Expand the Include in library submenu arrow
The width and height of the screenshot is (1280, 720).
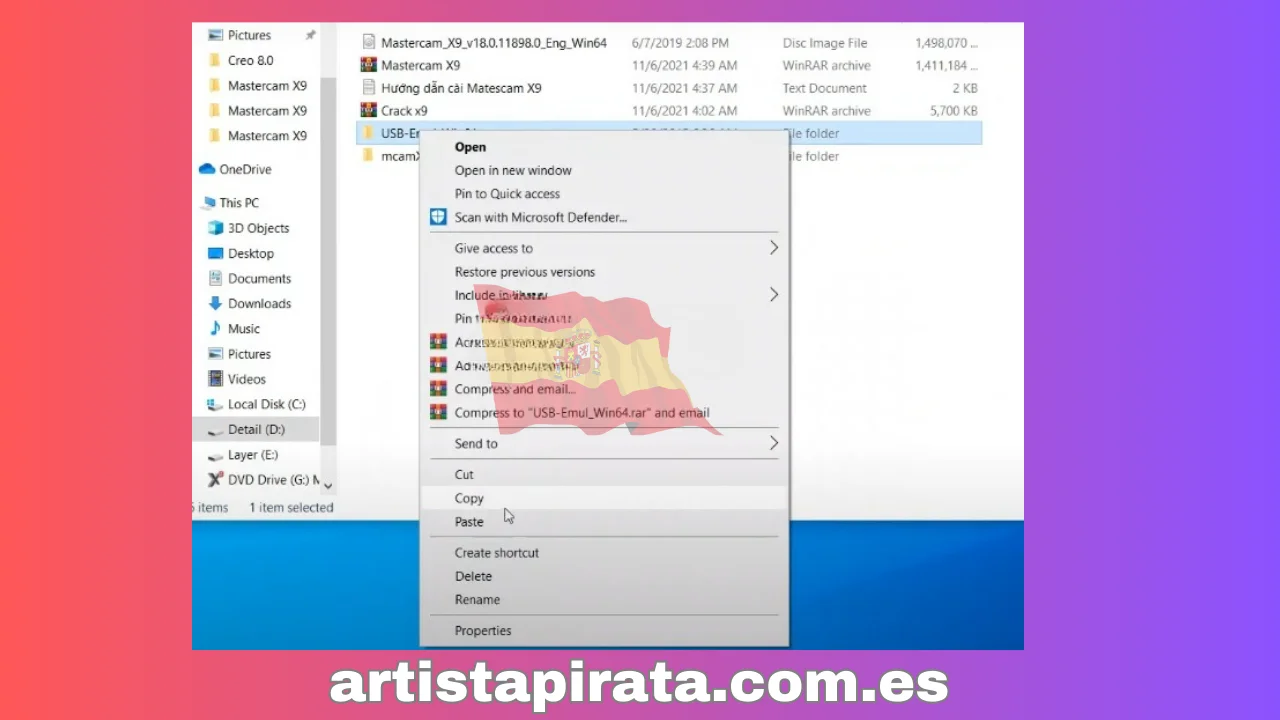[x=773, y=295]
